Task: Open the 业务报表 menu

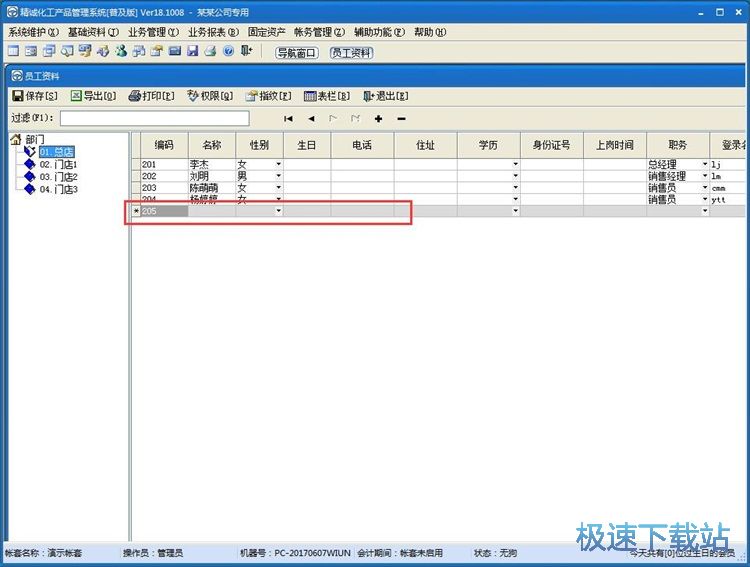Action: 213,32
